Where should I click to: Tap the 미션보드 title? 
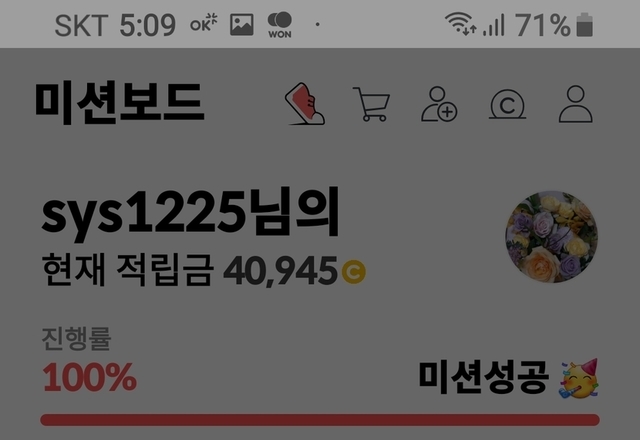click(119, 102)
